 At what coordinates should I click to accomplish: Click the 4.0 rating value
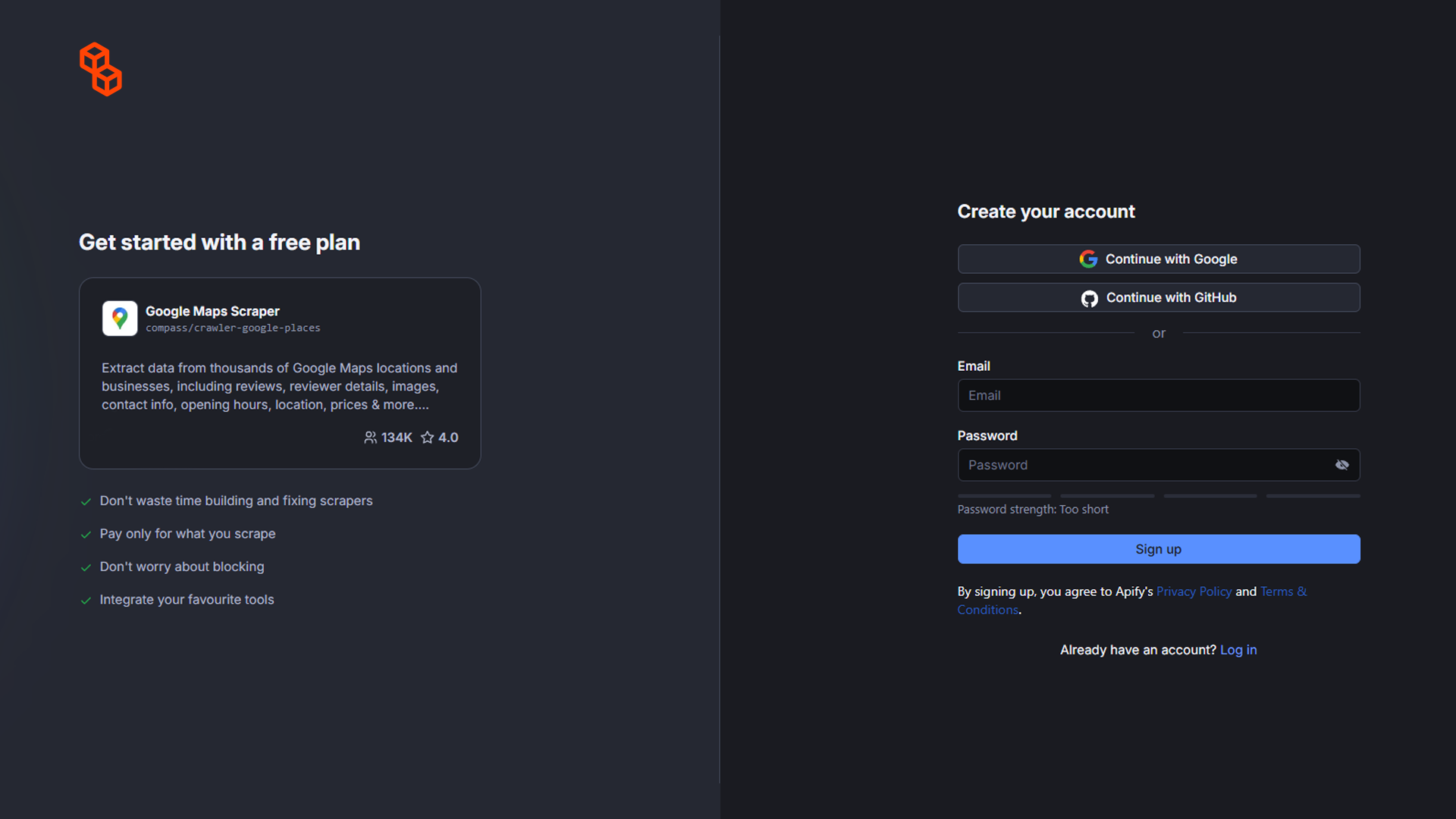pos(448,438)
